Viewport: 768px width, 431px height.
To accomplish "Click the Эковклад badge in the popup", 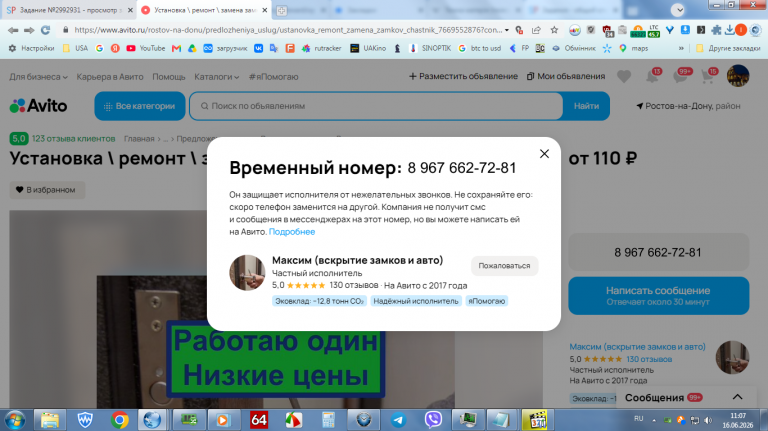I will 319,301.
